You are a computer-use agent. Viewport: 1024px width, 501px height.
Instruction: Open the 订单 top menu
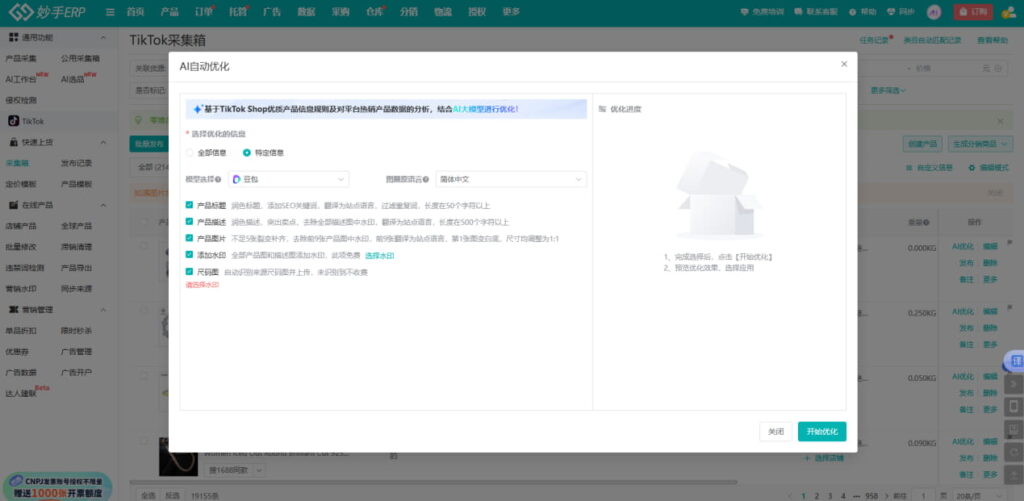click(204, 12)
